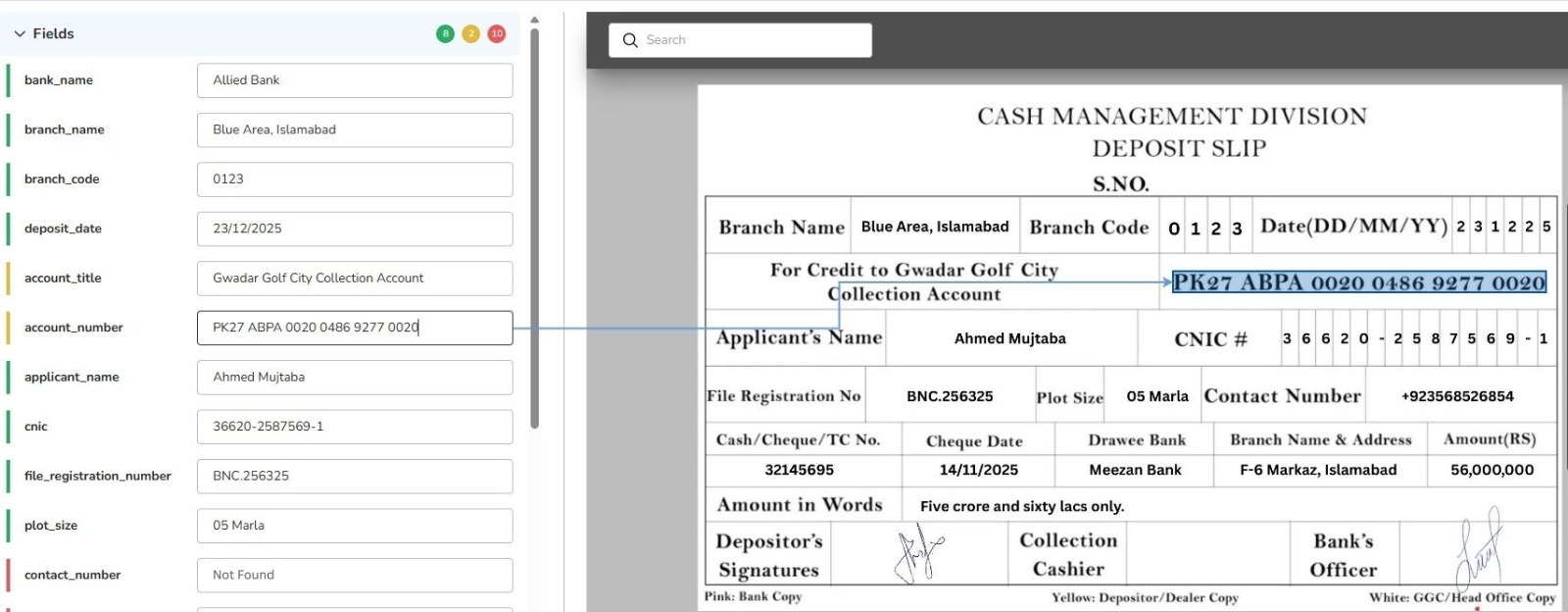Click the magnifier icon in the search bar
1568x612 pixels.
pyautogui.click(x=630, y=40)
